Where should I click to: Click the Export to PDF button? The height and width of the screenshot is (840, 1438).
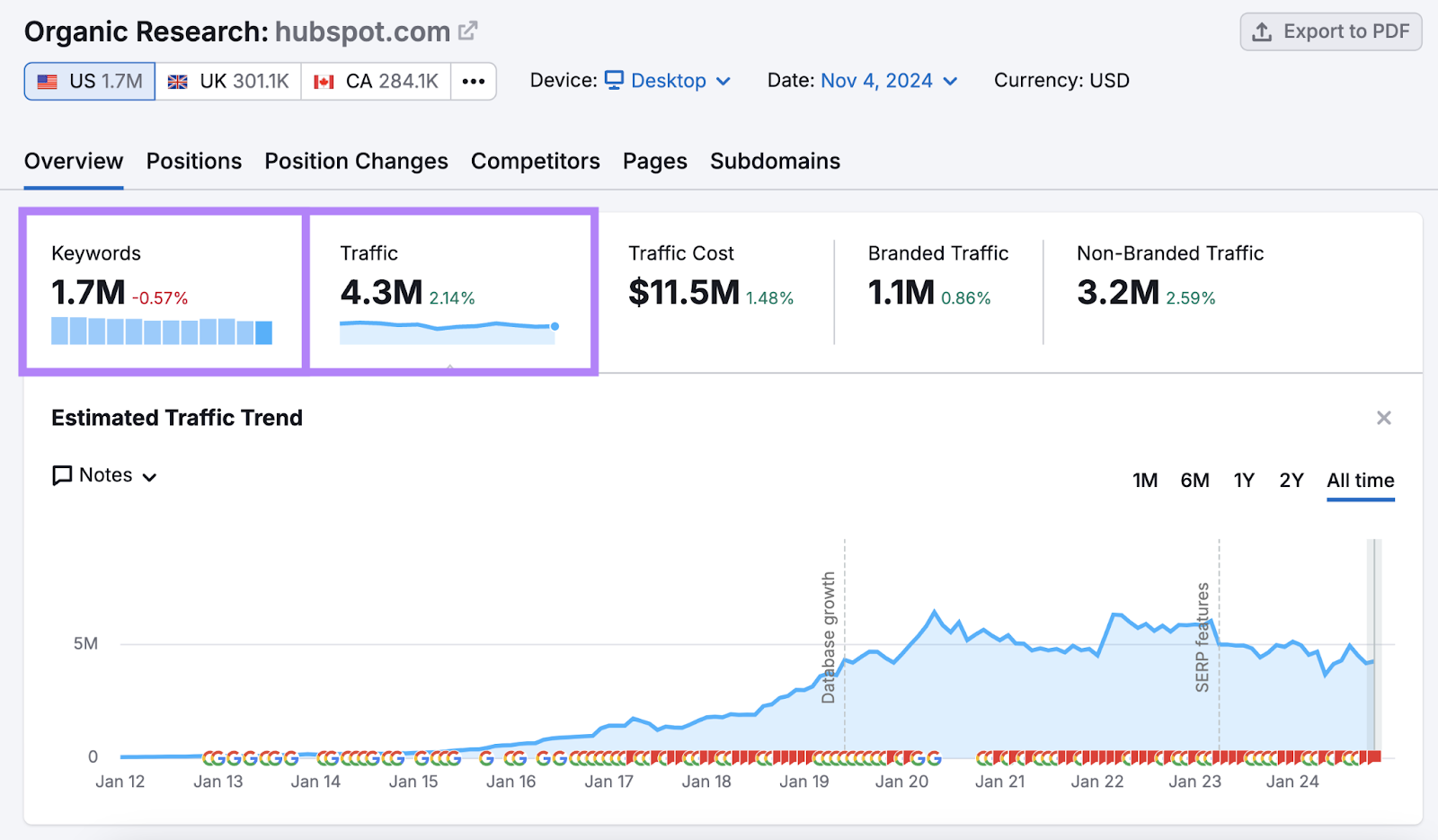click(x=1330, y=31)
